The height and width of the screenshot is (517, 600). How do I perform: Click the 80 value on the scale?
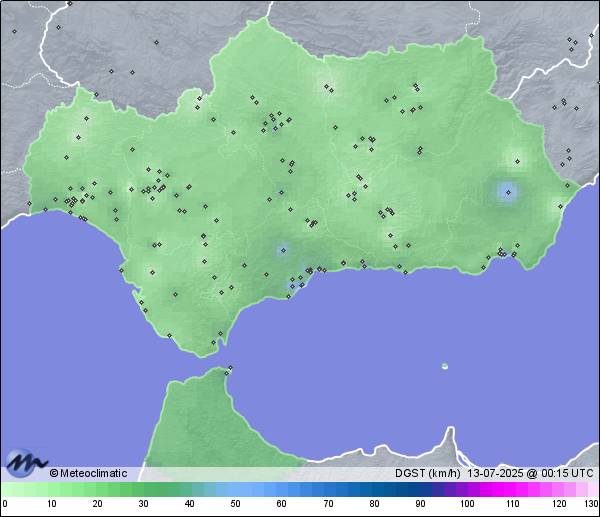374,504
